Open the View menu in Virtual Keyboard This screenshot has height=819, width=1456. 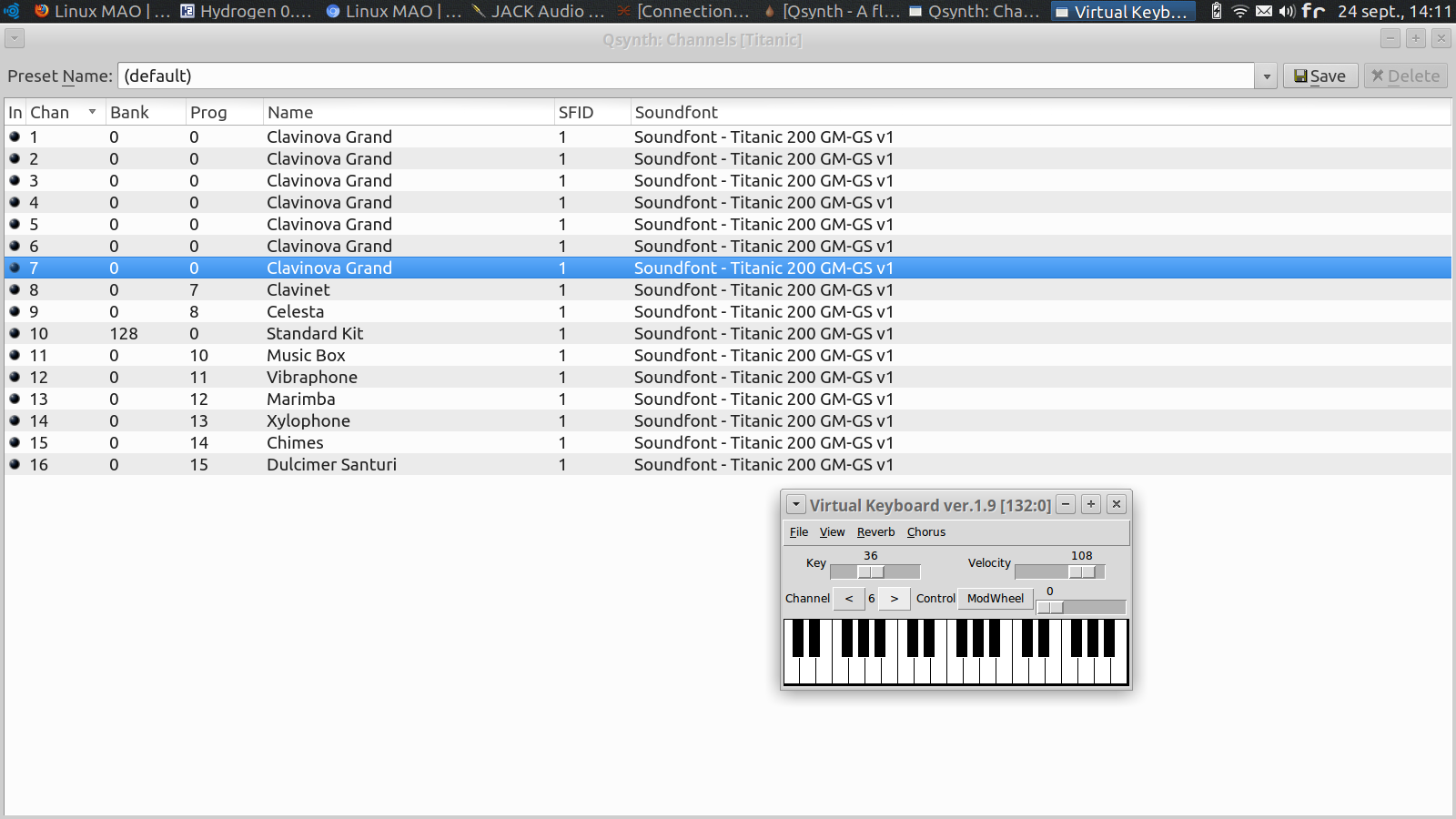tap(832, 532)
